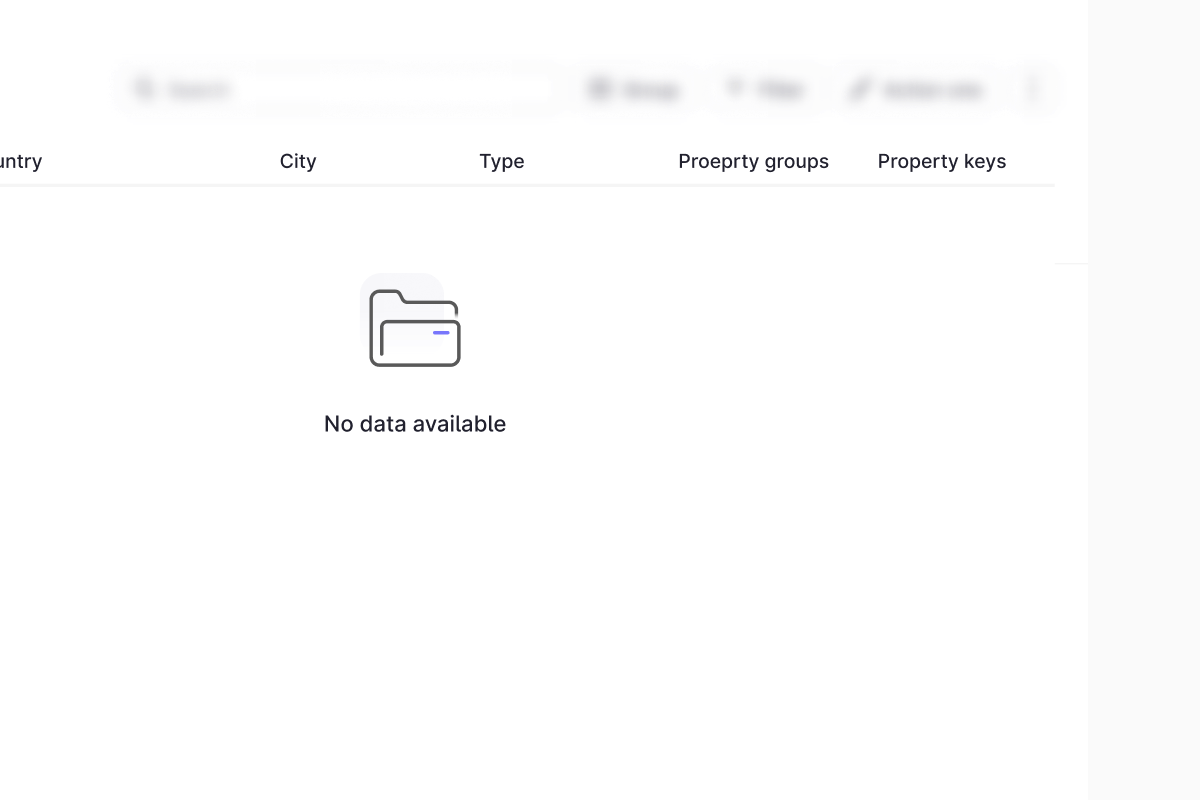Click the Type column header
The height and width of the screenshot is (800, 1200).
(x=501, y=161)
